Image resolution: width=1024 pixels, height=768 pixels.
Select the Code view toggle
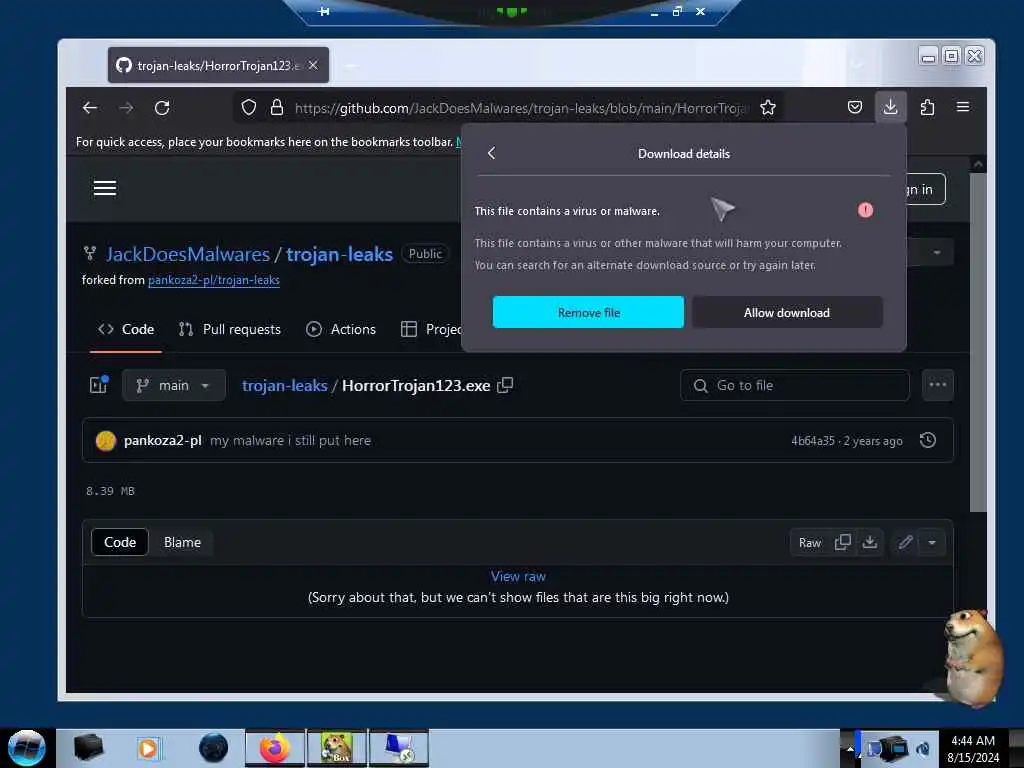coord(120,542)
